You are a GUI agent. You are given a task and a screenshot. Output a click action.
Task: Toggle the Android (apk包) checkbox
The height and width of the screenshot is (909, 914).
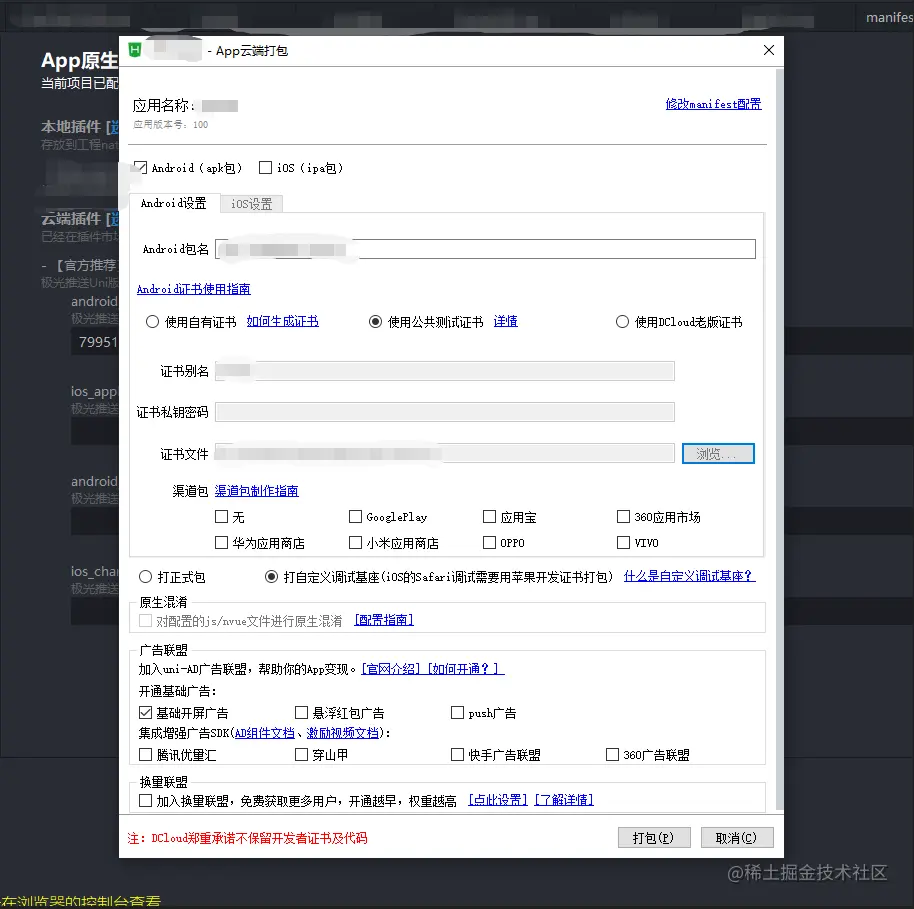tap(140, 168)
